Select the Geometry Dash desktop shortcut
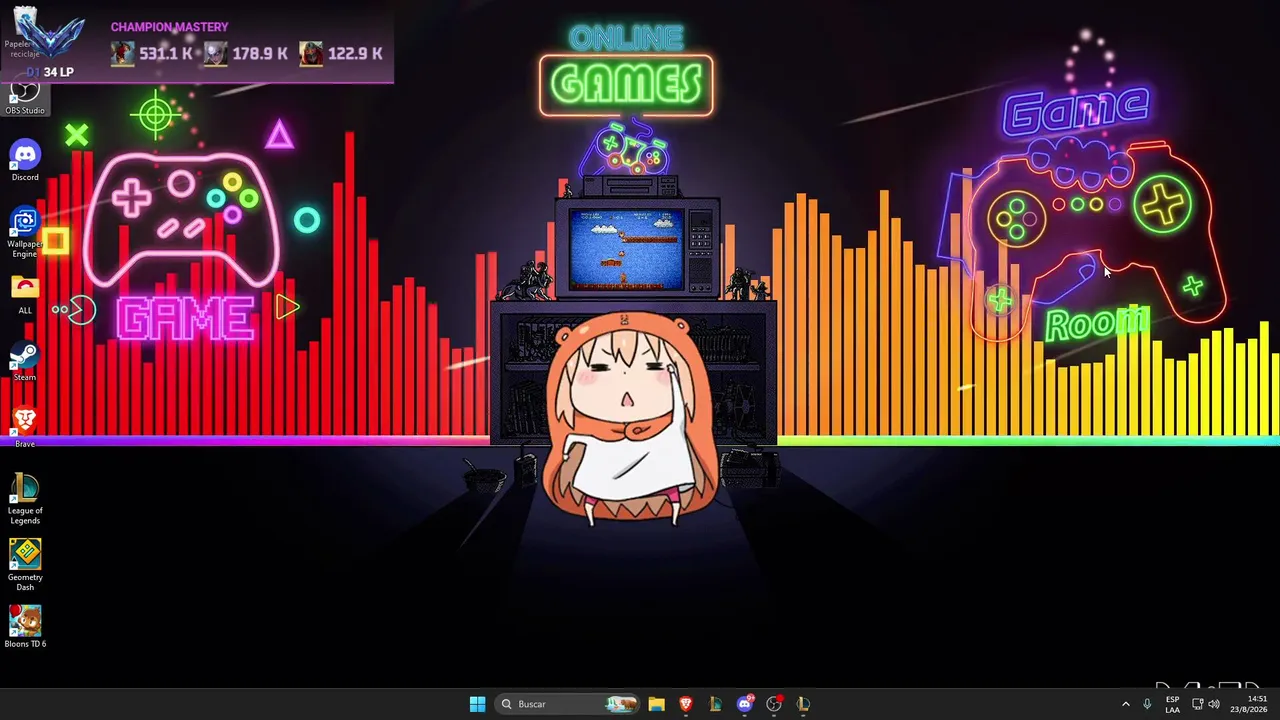Screen dimensions: 1280x720 click(25, 565)
